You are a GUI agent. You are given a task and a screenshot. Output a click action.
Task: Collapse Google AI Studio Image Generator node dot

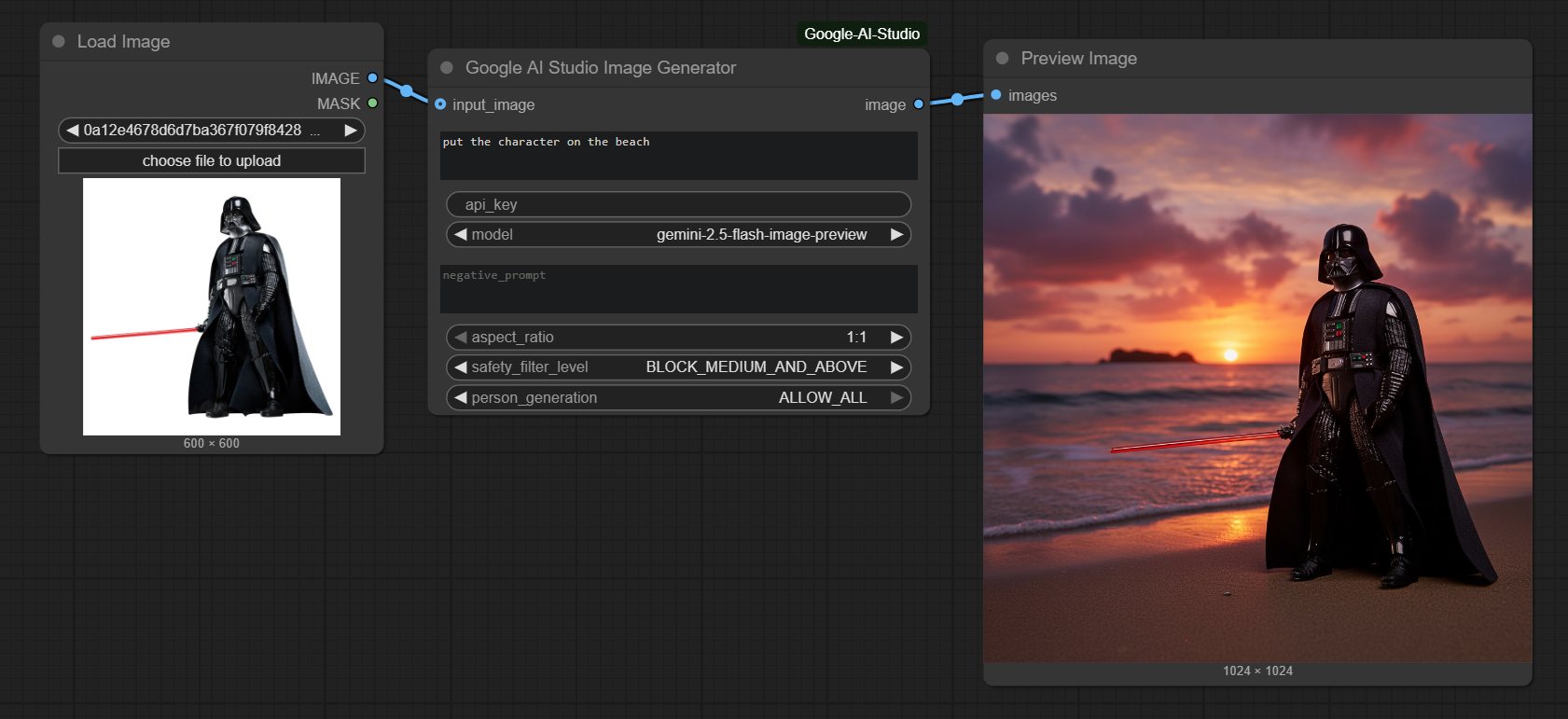[447, 68]
